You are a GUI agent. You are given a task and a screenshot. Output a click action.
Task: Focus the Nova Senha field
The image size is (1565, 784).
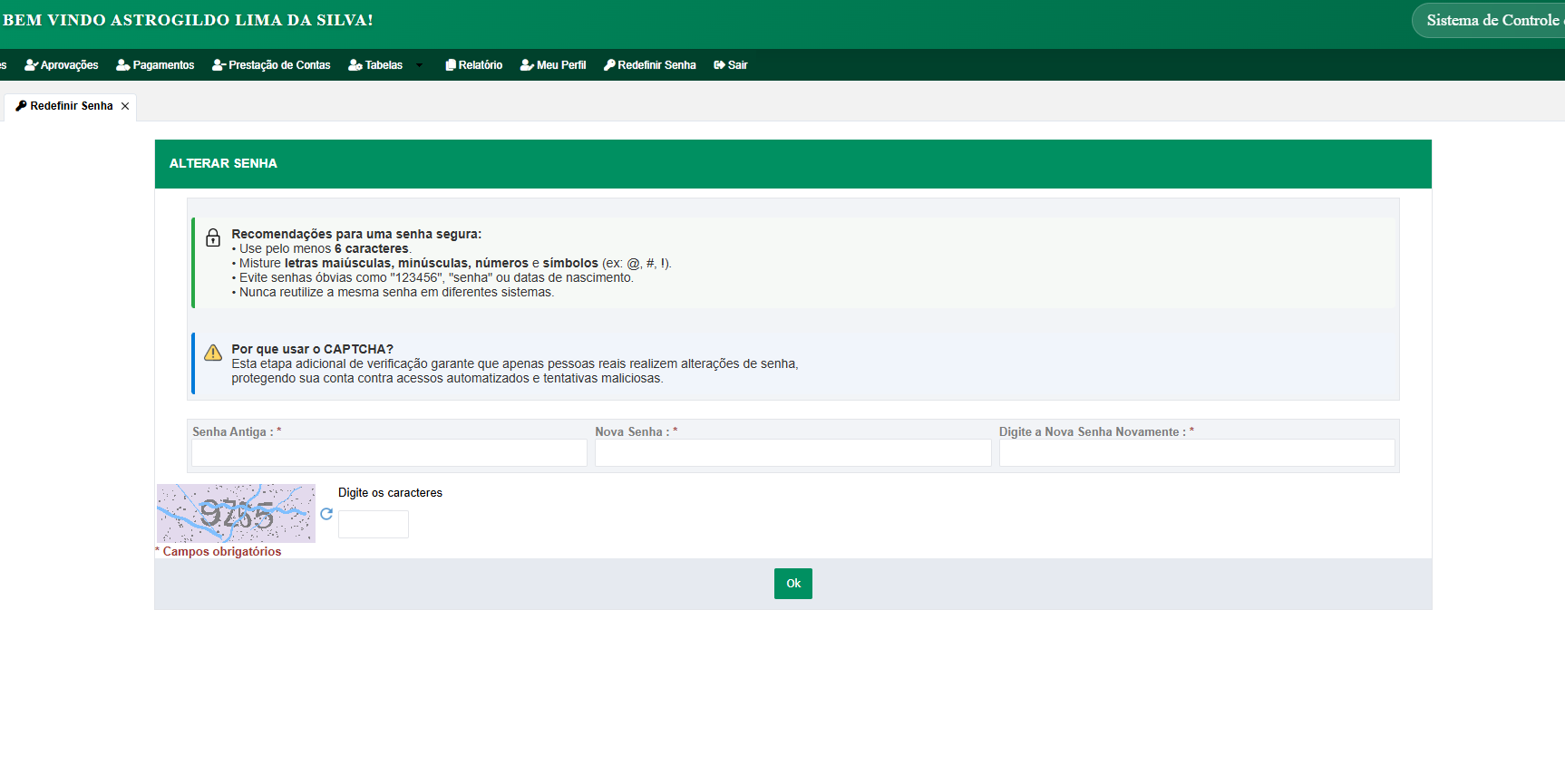[792, 452]
